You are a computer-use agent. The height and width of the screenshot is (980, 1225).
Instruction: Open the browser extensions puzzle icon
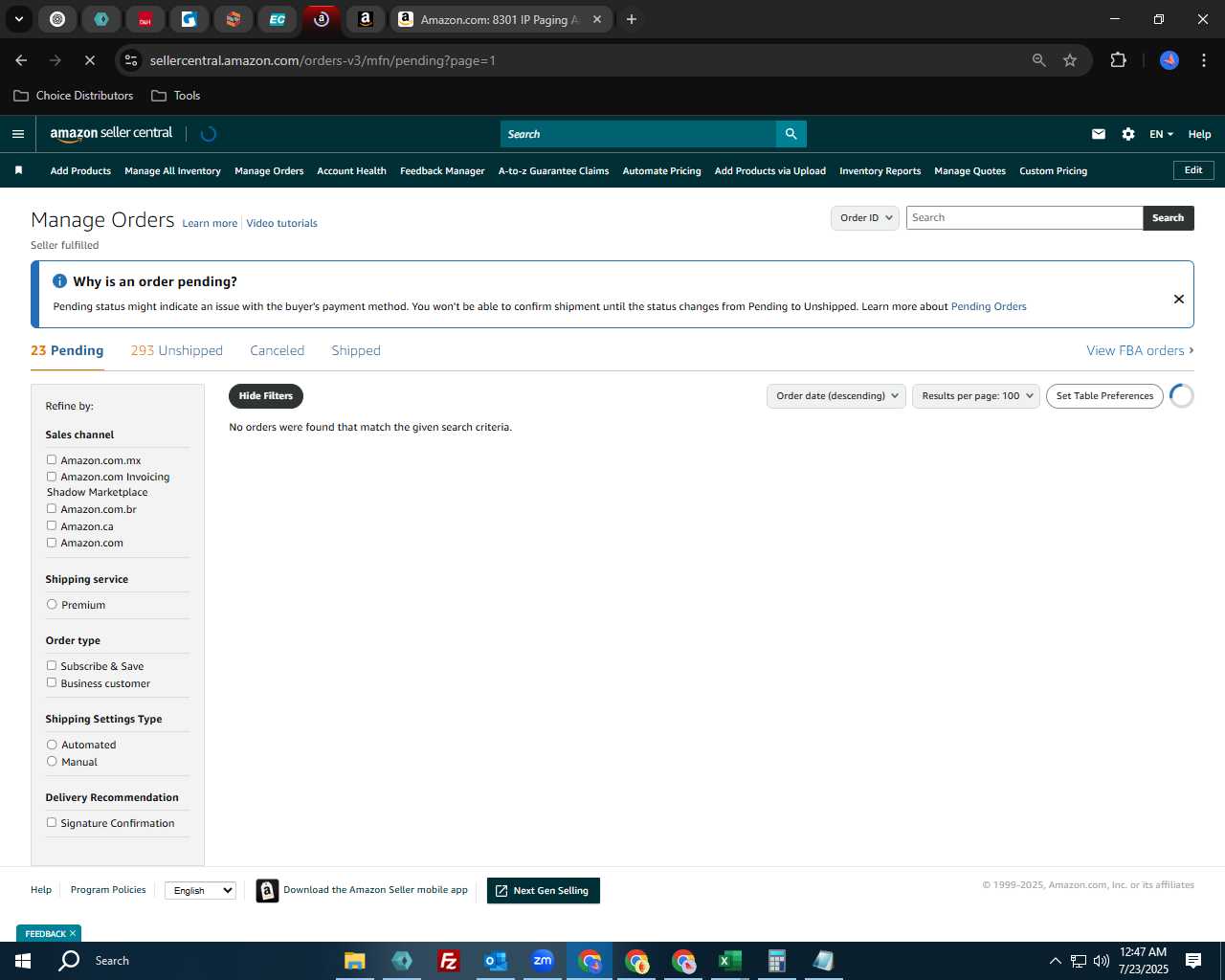point(1118,60)
